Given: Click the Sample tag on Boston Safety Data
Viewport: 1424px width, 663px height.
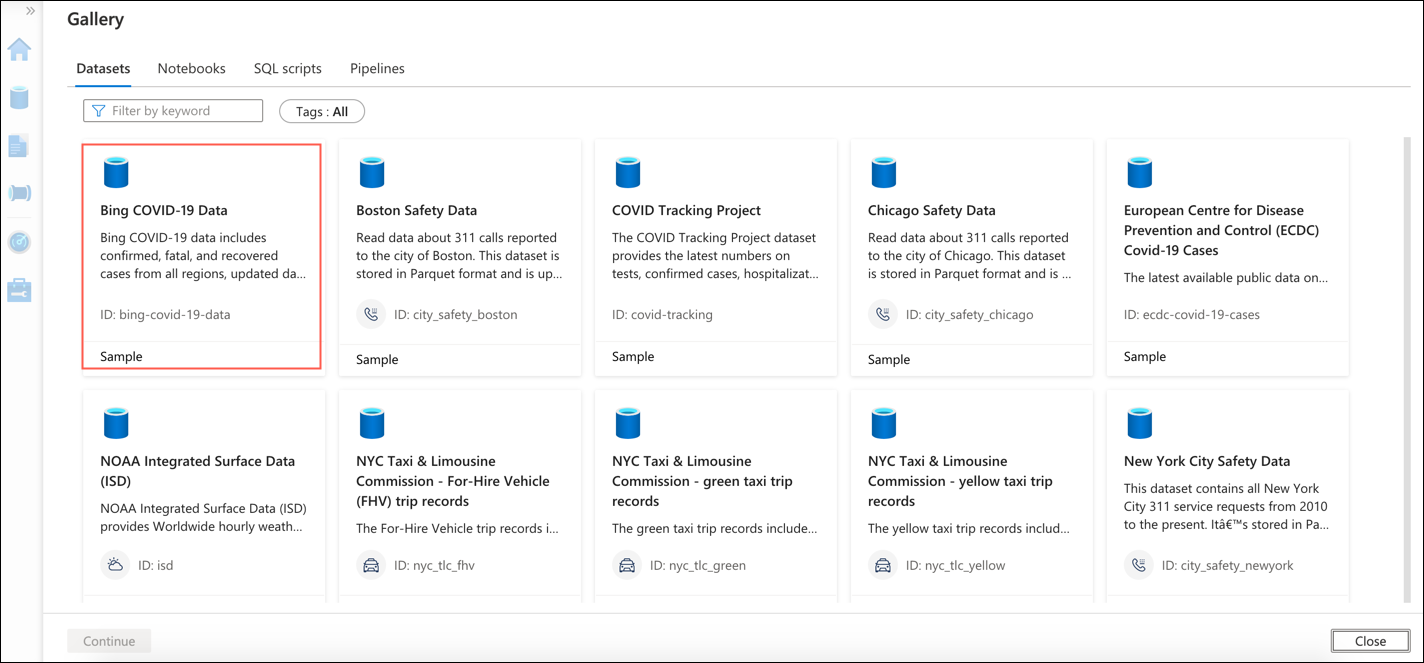Looking at the screenshot, I should (x=377, y=360).
